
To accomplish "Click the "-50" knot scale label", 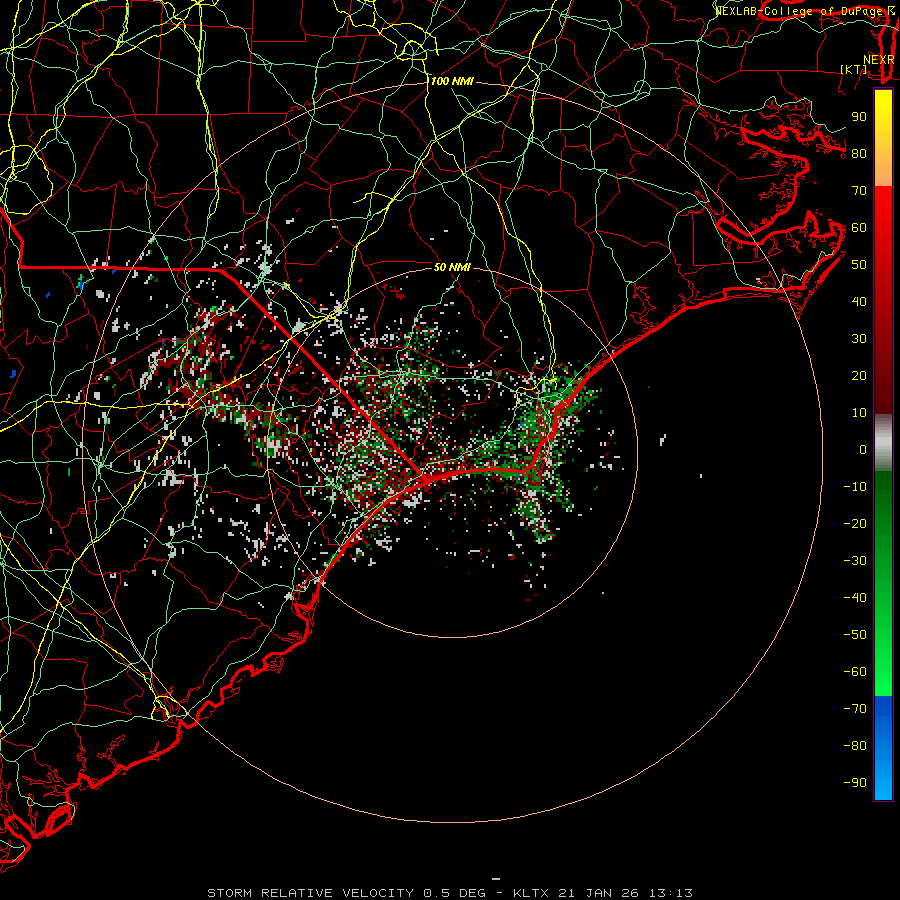I will [855, 635].
